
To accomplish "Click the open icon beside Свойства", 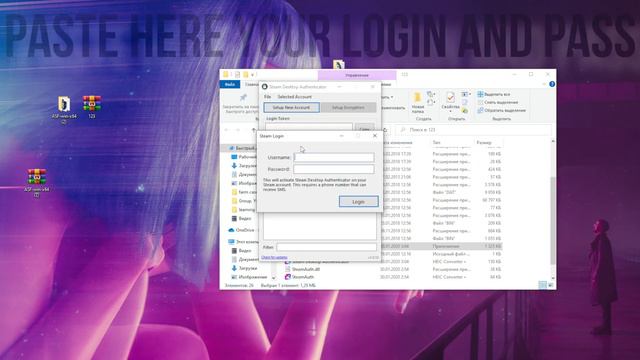I will click(x=465, y=94).
